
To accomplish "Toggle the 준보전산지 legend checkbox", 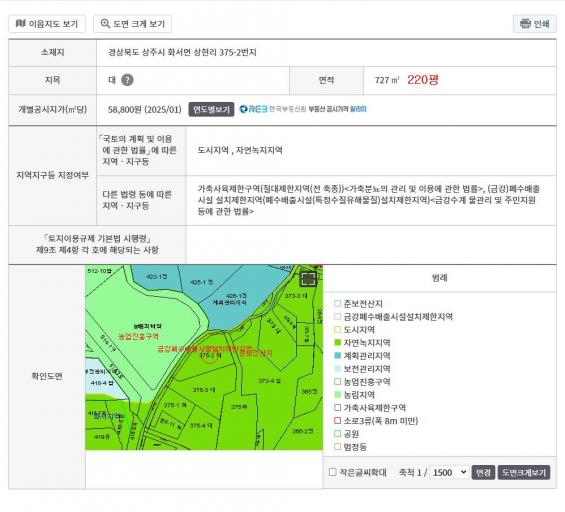I will pyautogui.click(x=338, y=303).
